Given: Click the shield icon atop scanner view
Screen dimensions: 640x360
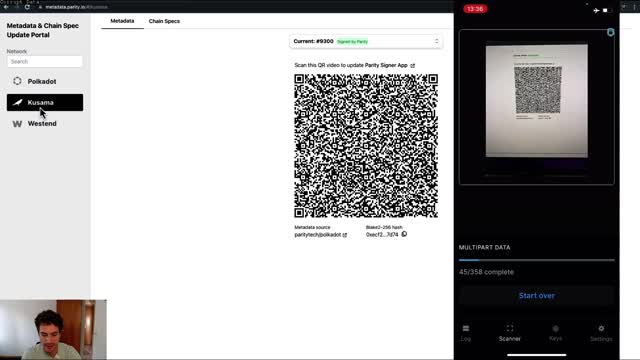Looking at the screenshot, I should point(611,32).
